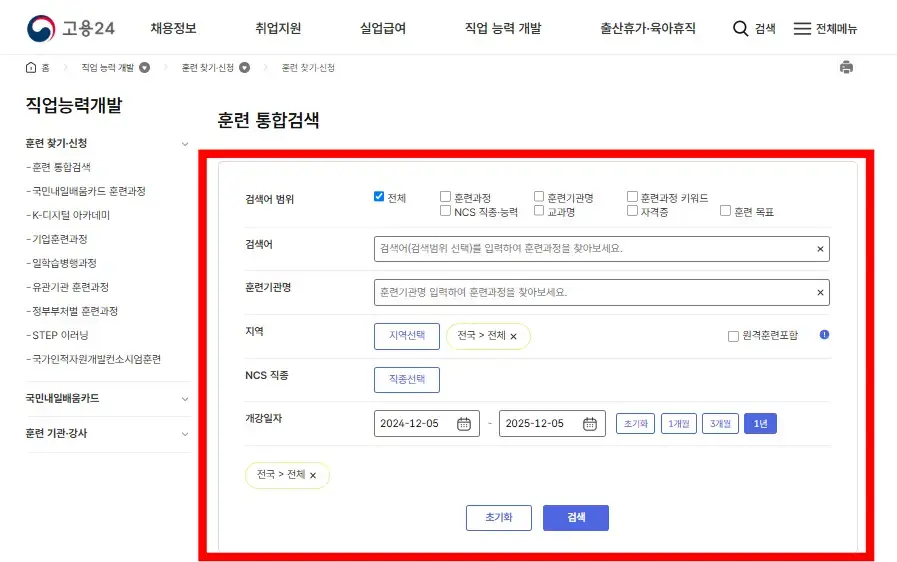Click the end date field 2025-12-05
The height and width of the screenshot is (562, 897).
[x=552, y=424]
